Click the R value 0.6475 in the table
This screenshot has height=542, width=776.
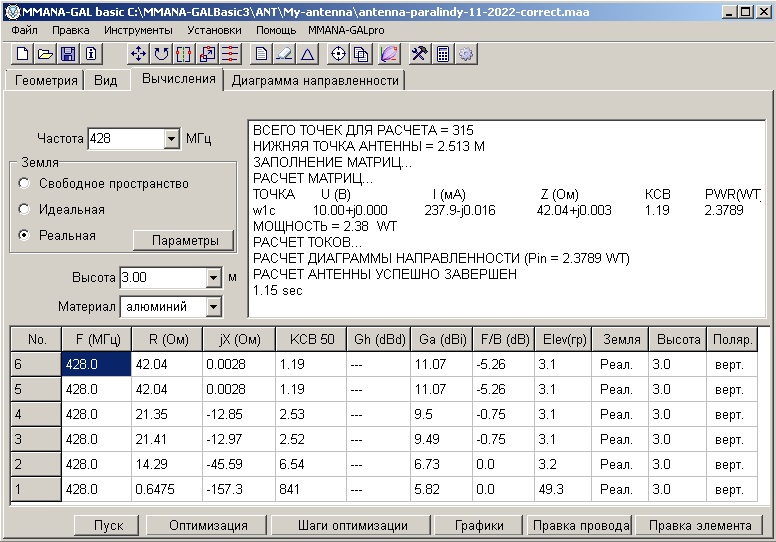tap(167, 489)
